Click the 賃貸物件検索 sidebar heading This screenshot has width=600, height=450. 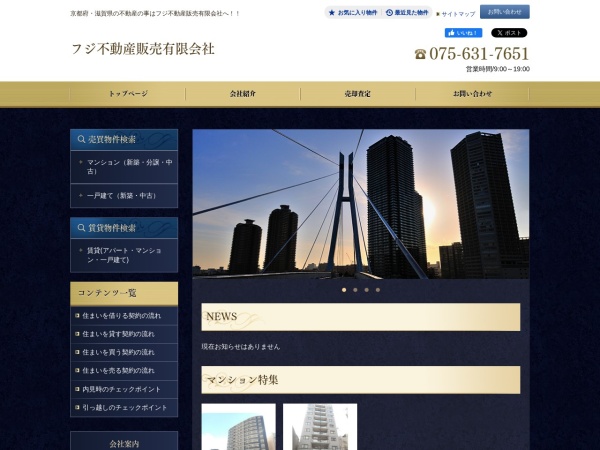124,228
